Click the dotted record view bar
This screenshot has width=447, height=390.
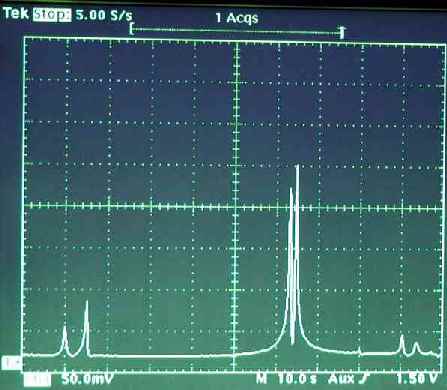click(x=237, y=30)
